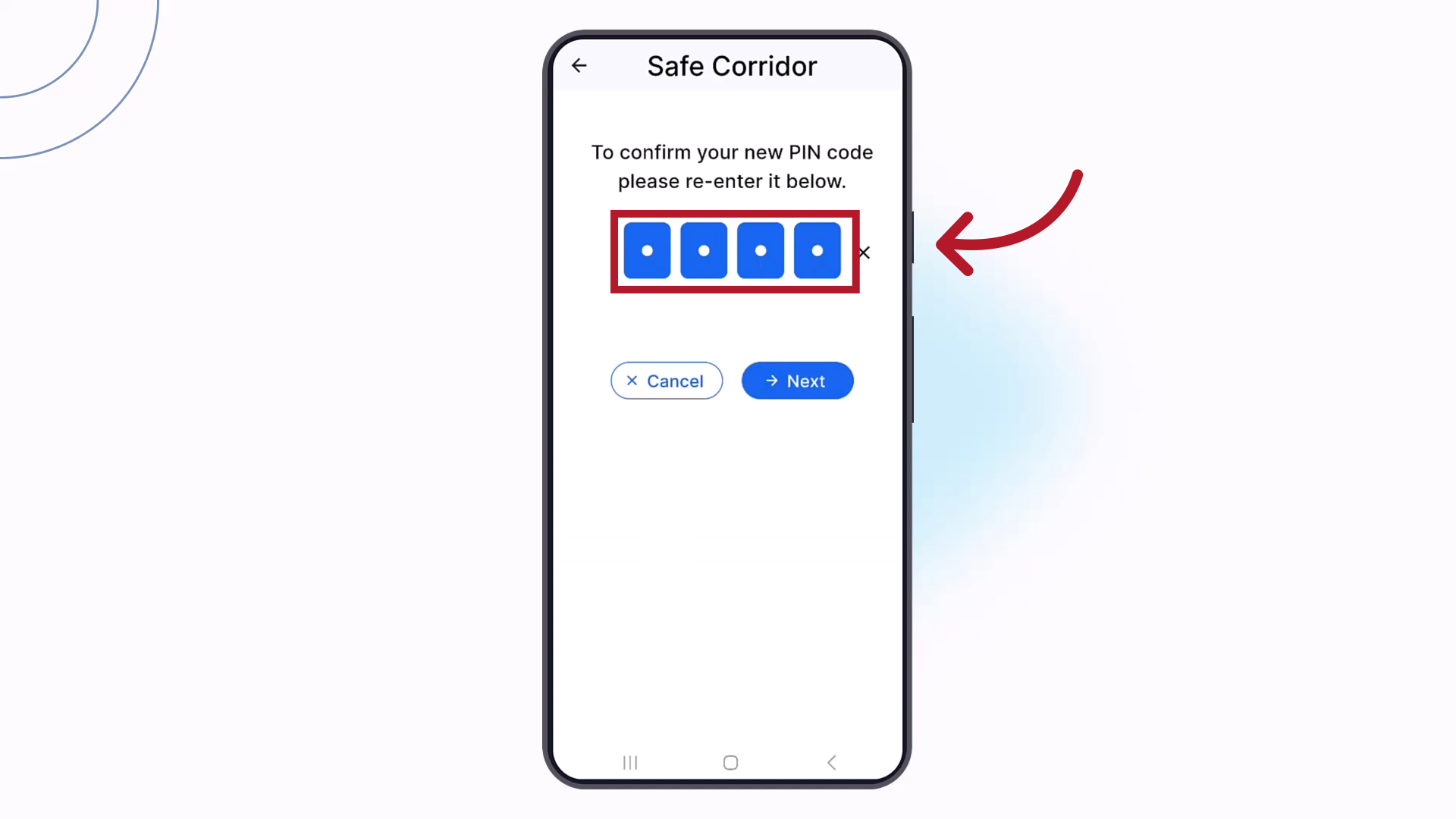Toggle the fourth filled PIN dot

[817, 252]
